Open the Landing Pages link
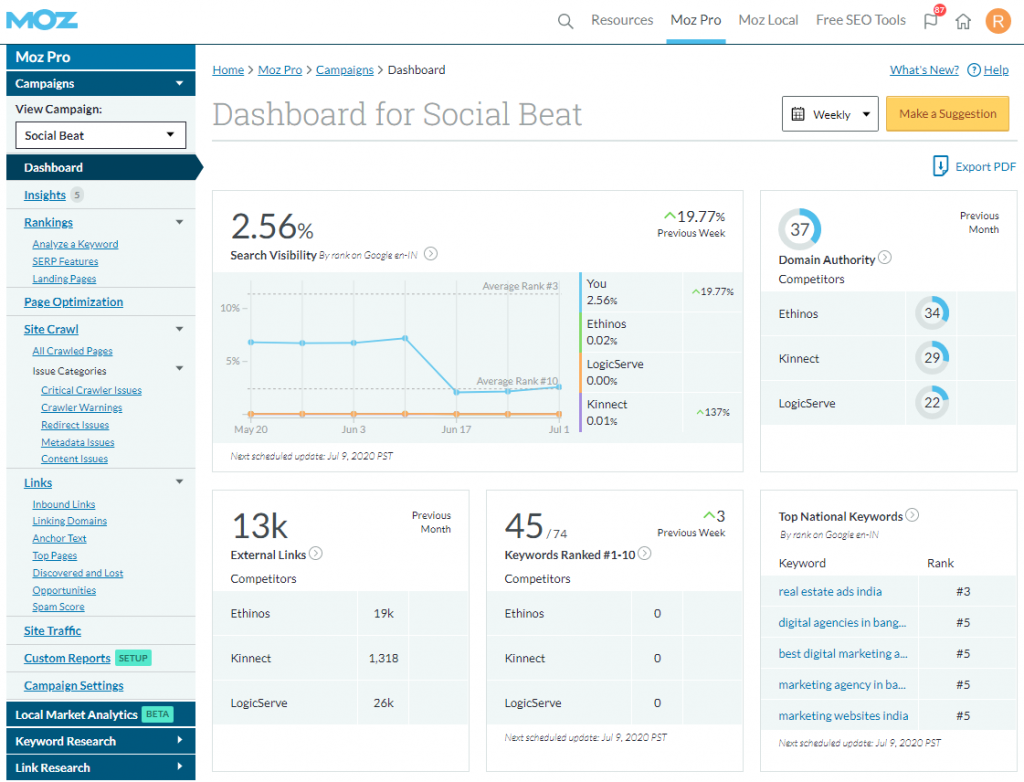Image resolution: width=1024 pixels, height=782 pixels. (x=64, y=279)
